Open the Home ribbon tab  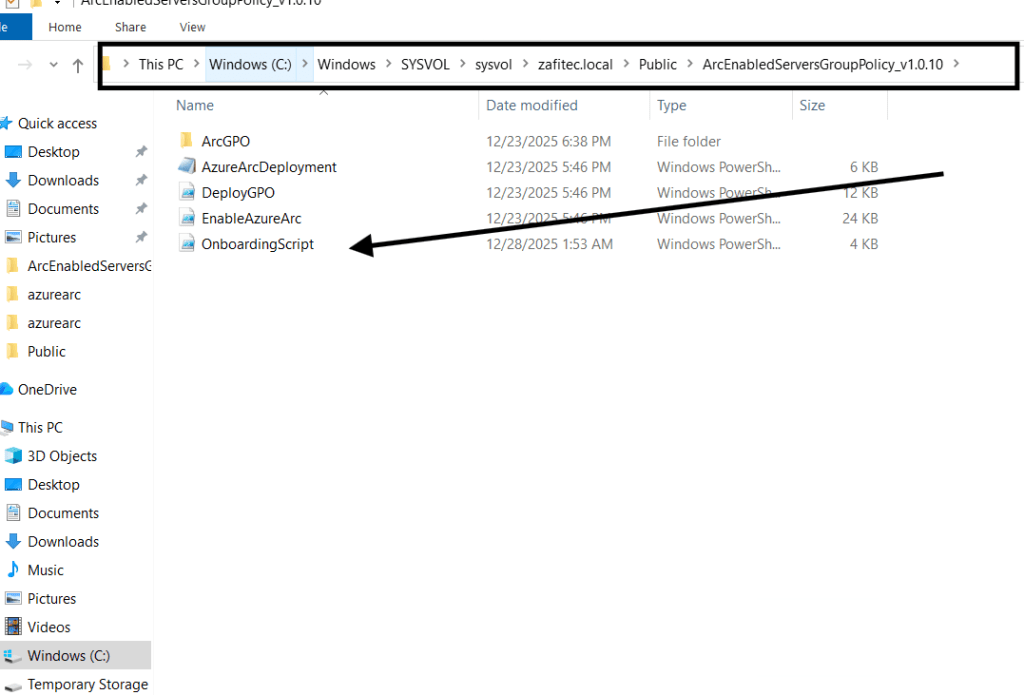click(x=65, y=27)
